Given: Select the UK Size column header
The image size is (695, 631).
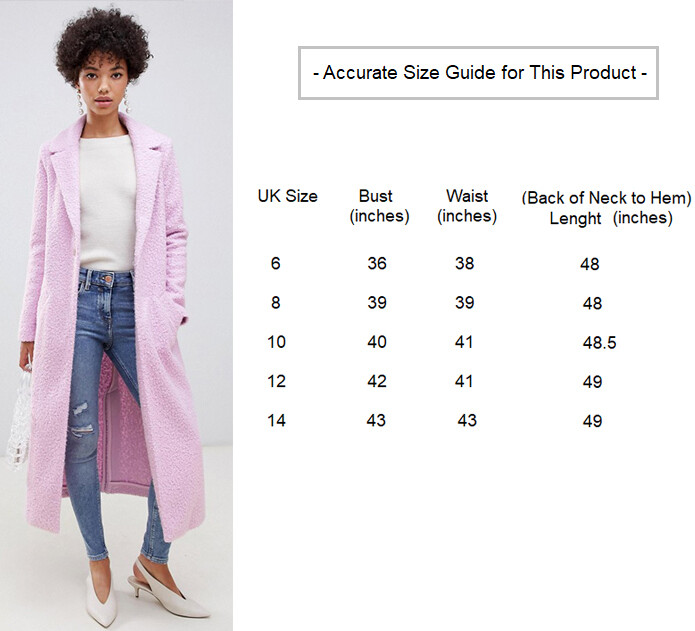Looking at the screenshot, I should tap(287, 196).
